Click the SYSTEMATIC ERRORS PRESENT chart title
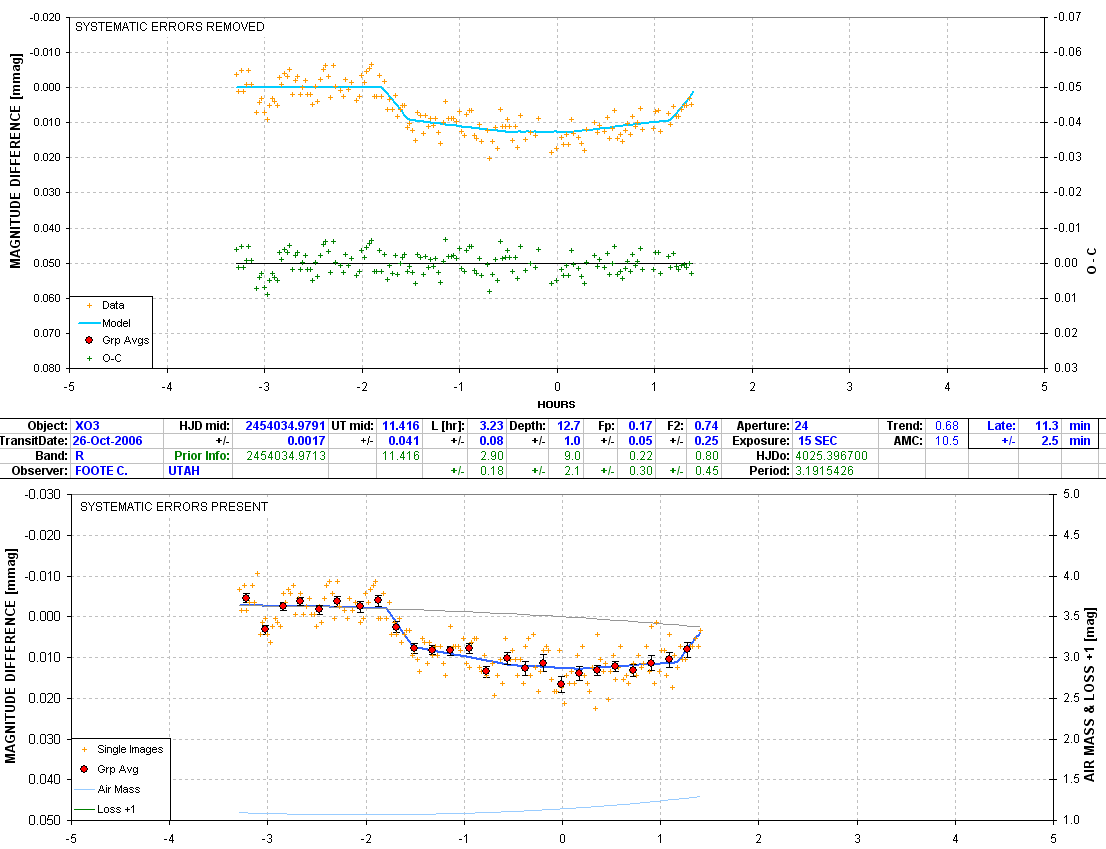The width and height of the screenshot is (1106, 849). pos(172,507)
